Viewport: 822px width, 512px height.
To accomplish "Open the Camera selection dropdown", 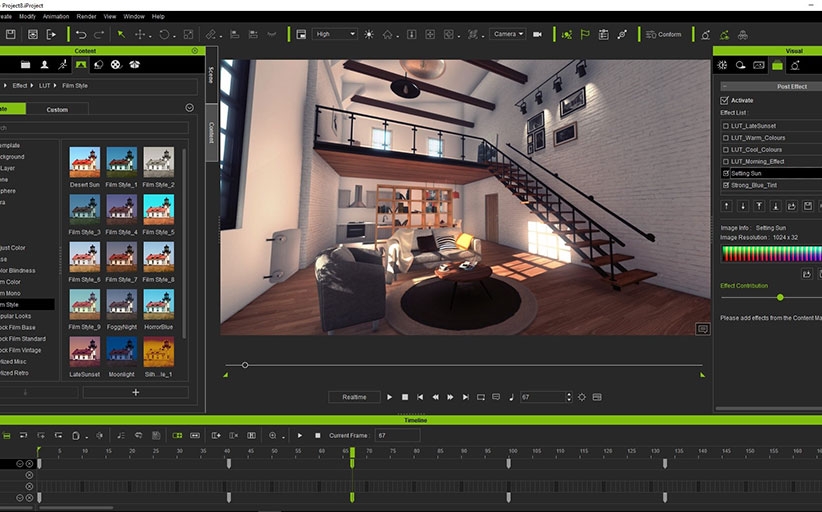I will point(508,34).
